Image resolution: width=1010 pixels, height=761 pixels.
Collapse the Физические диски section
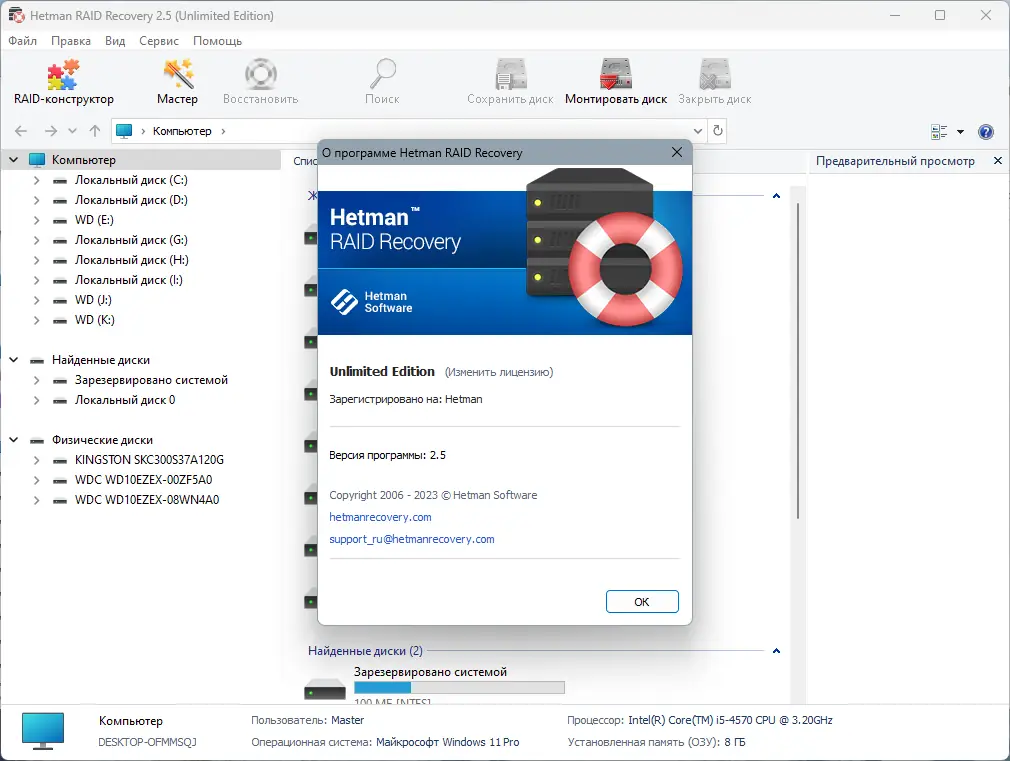coord(13,439)
